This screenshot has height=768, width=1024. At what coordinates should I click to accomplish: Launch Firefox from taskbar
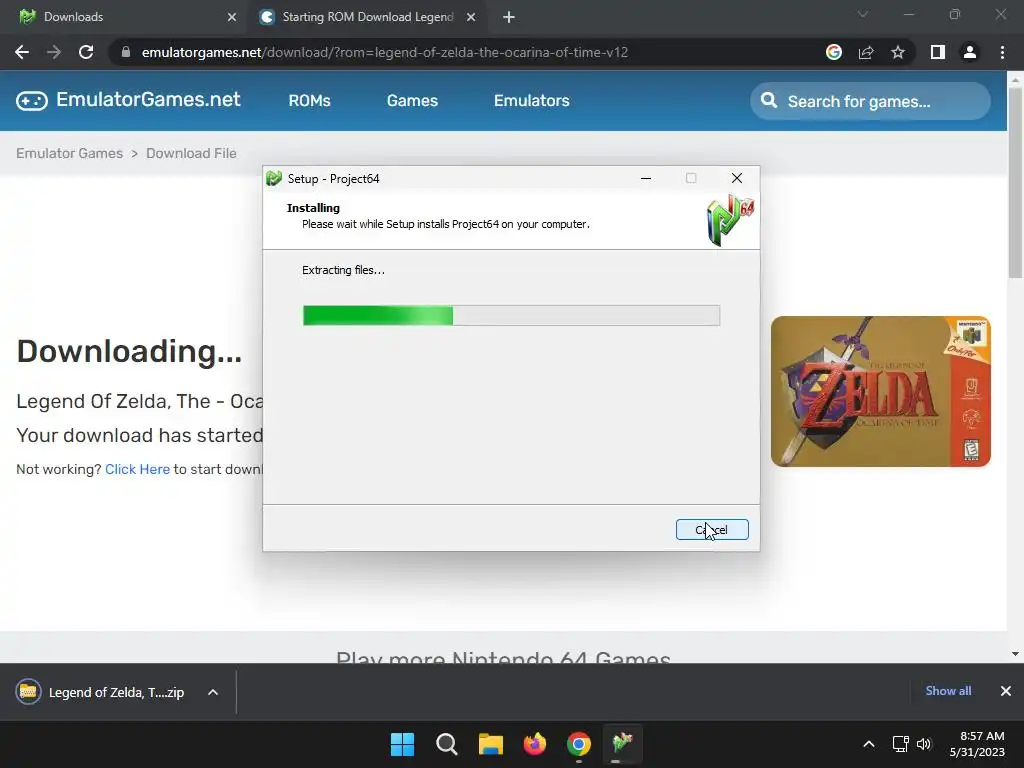pyautogui.click(x=535, y=744)
